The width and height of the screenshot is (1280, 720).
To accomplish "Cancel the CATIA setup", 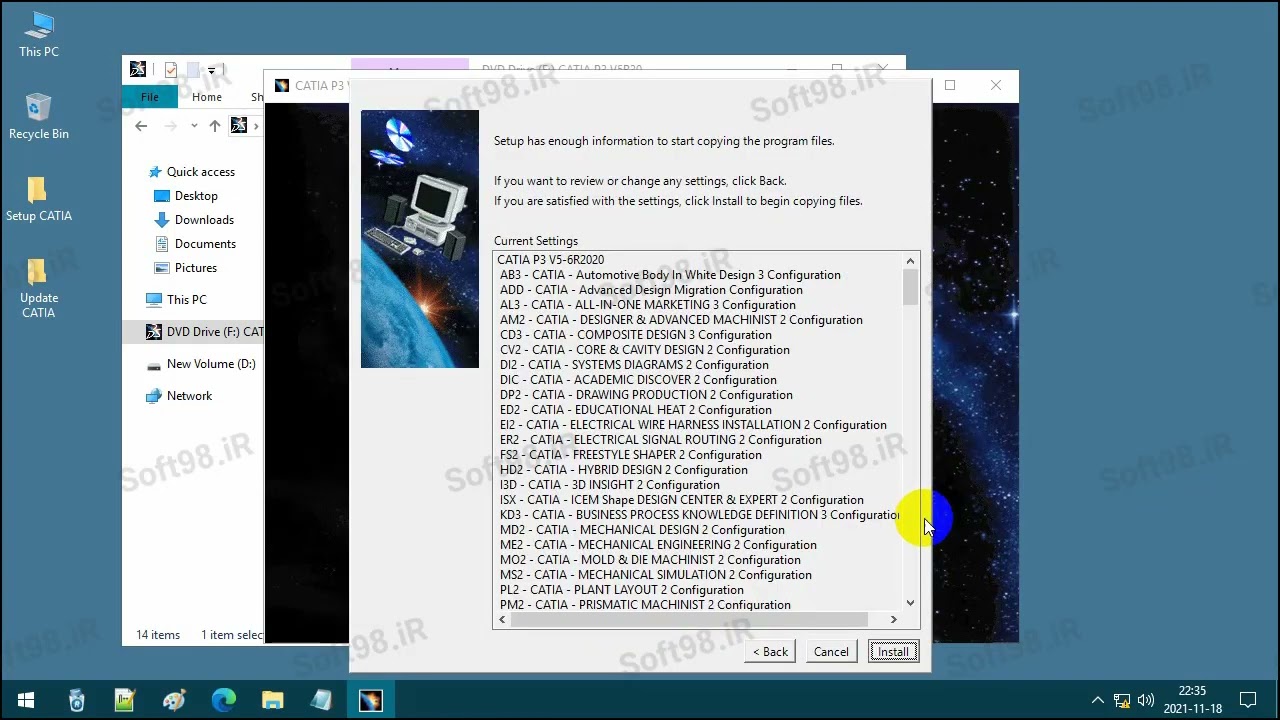I will [831, 652].
